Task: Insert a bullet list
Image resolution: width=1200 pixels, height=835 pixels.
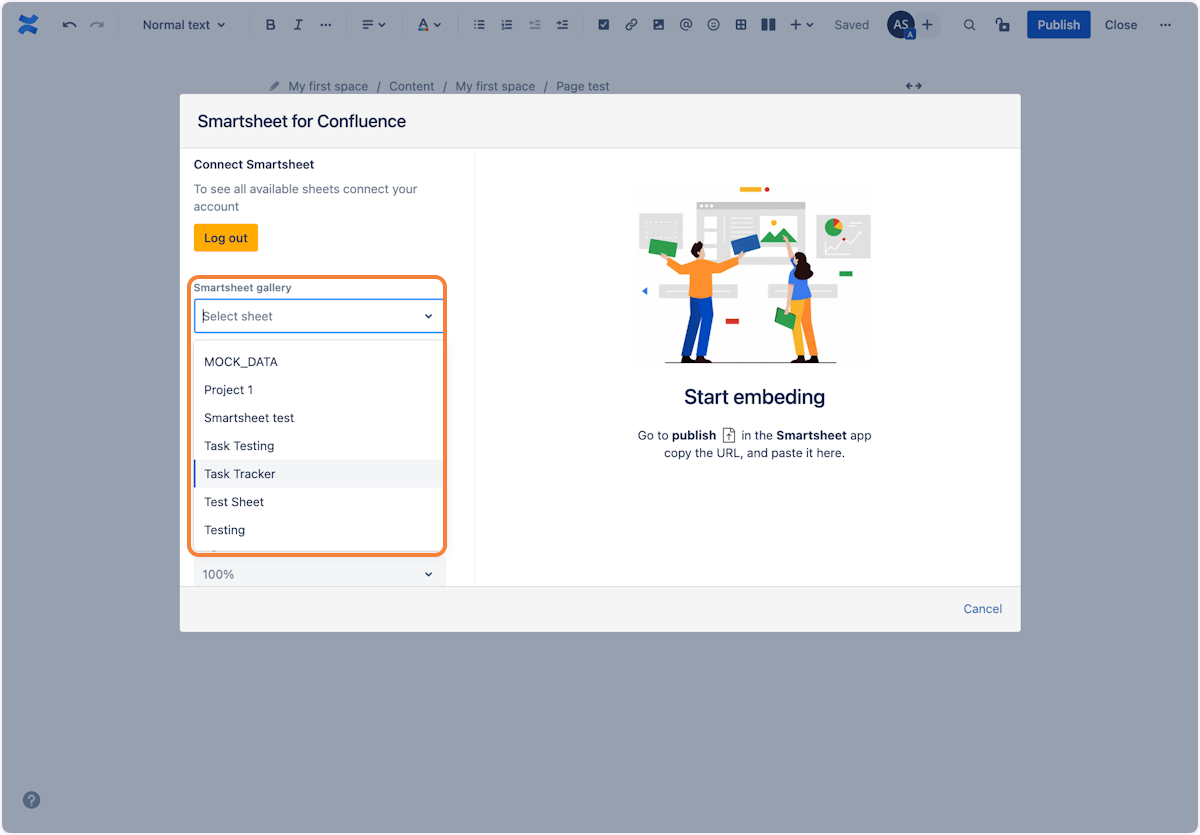Action: (479, 25)
